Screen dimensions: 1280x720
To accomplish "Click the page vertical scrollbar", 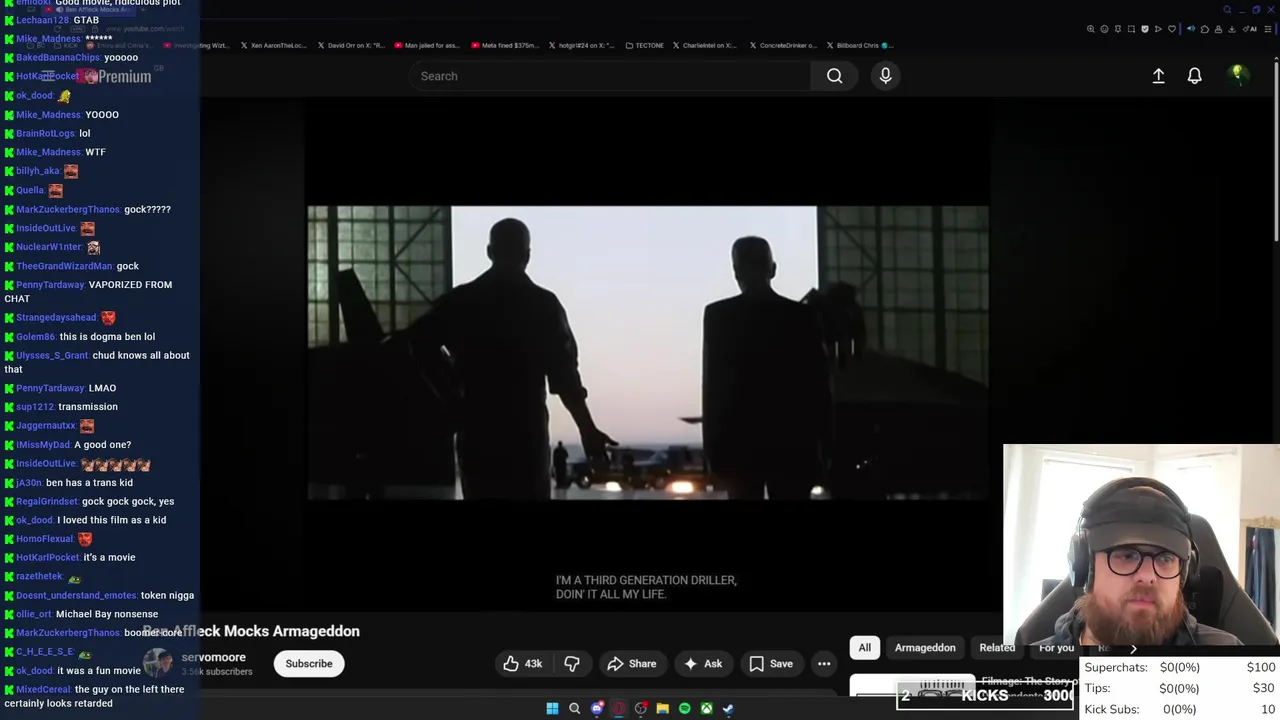I will point(1276,150).
